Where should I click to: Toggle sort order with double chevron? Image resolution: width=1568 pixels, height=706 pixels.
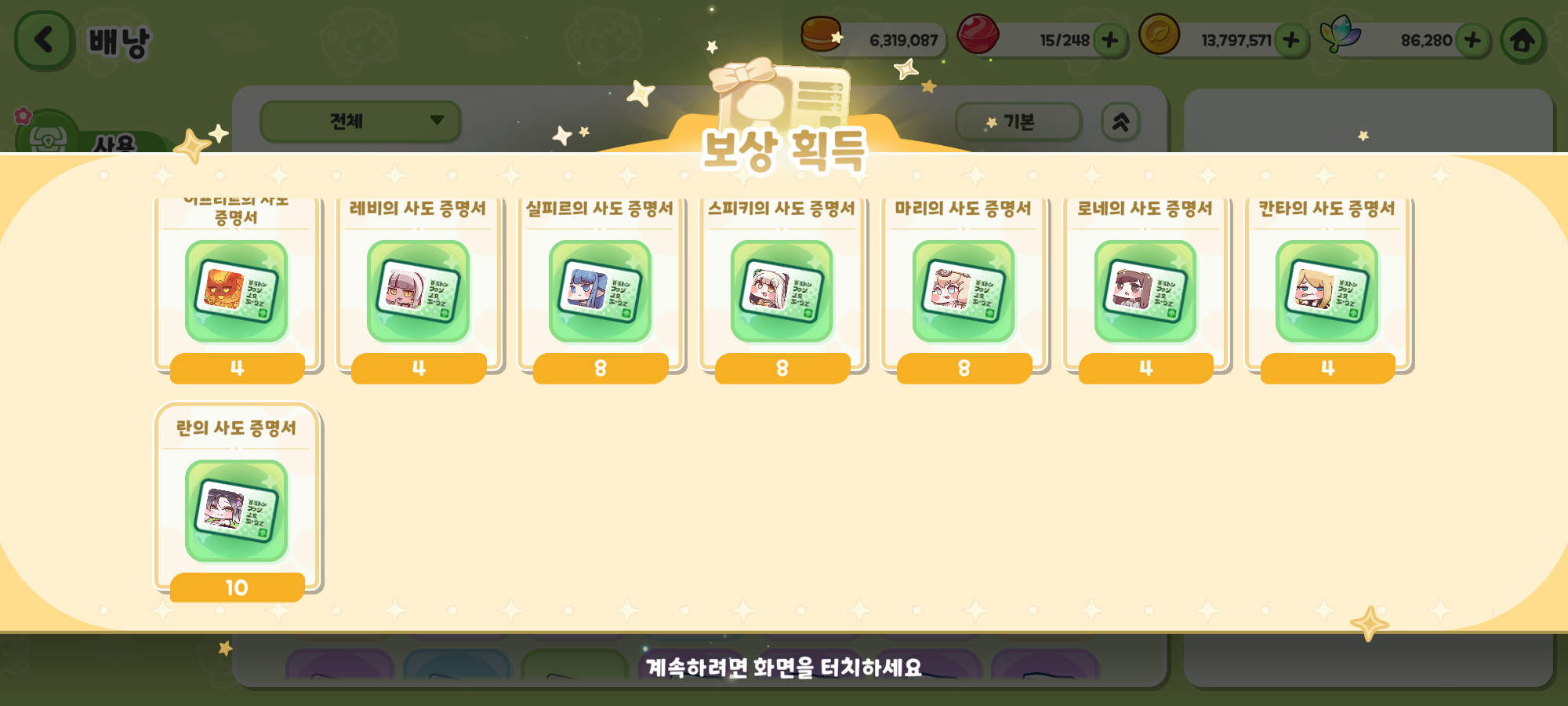[x=1120, y=122]
